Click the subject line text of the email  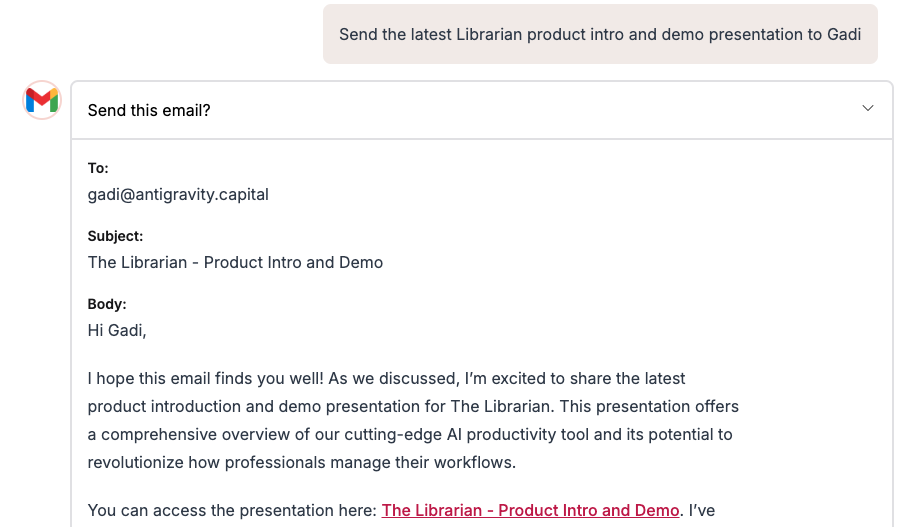point(235,262)
